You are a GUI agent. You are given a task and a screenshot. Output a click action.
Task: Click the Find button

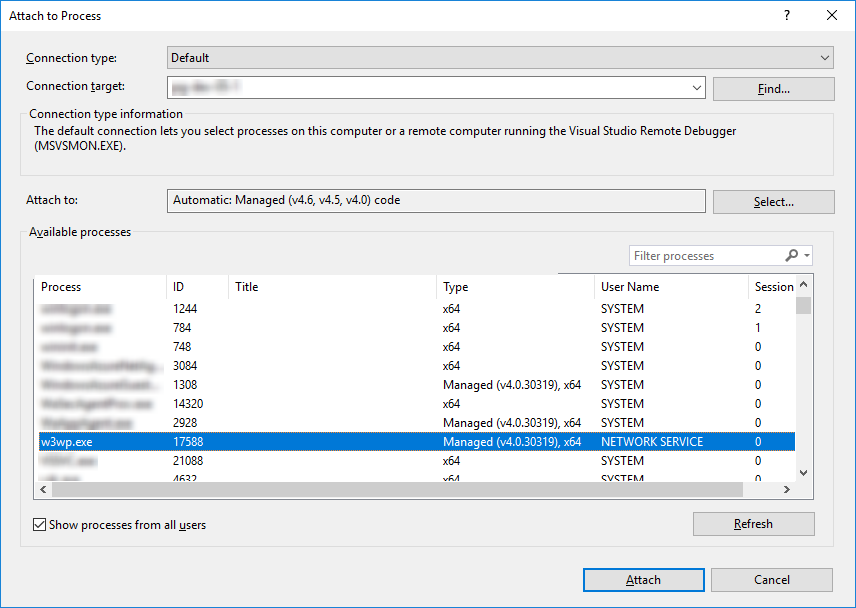click(x=772, y=88)
